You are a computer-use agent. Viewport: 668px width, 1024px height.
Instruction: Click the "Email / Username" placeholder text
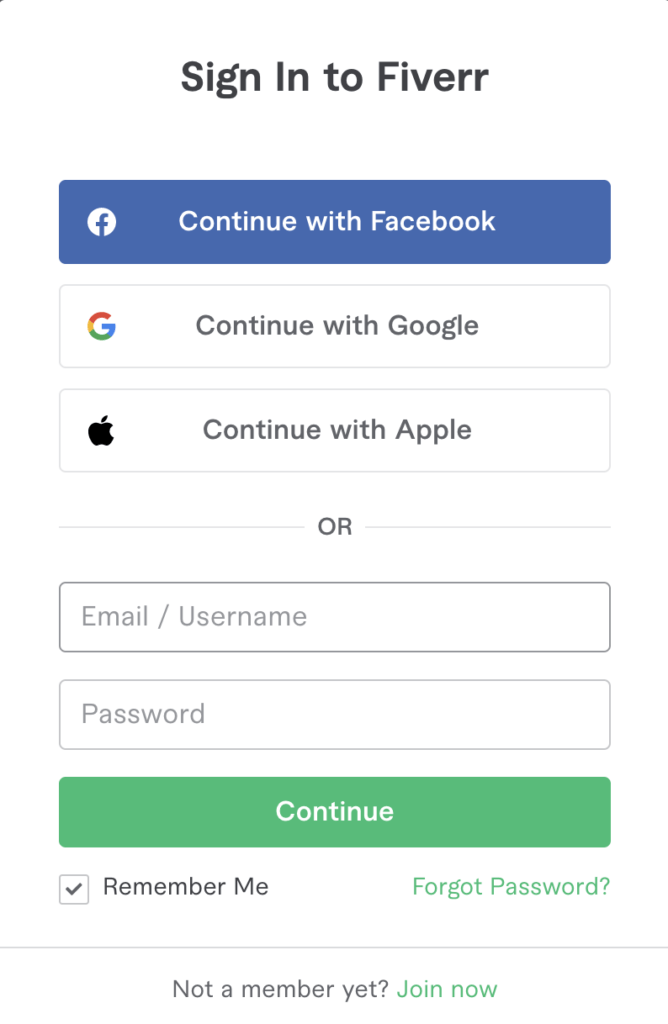(x=194, y=617)
